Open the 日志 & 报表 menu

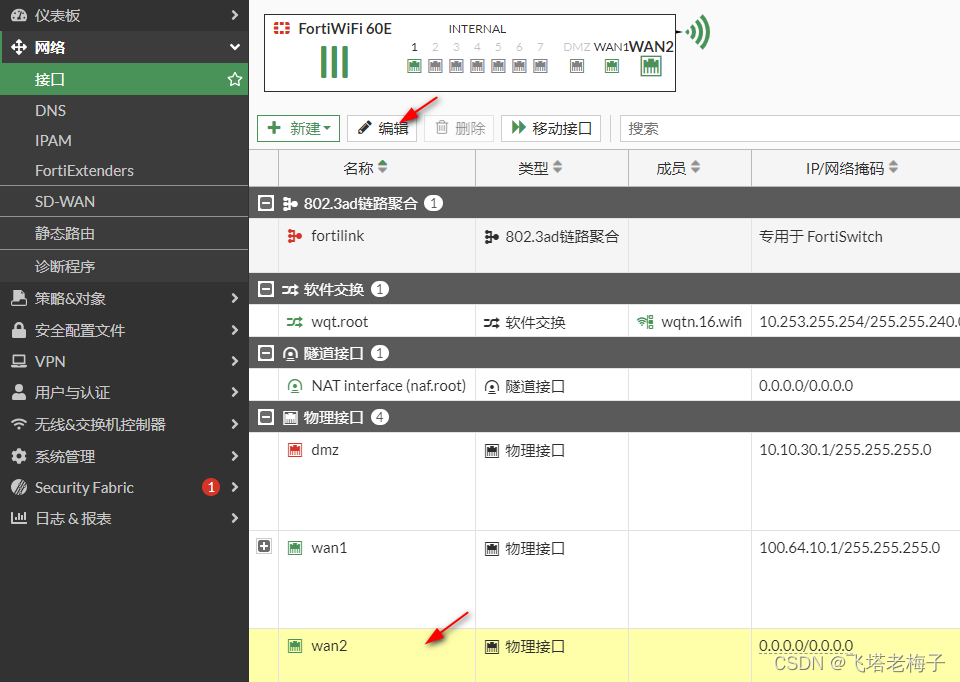click(124, 519)
